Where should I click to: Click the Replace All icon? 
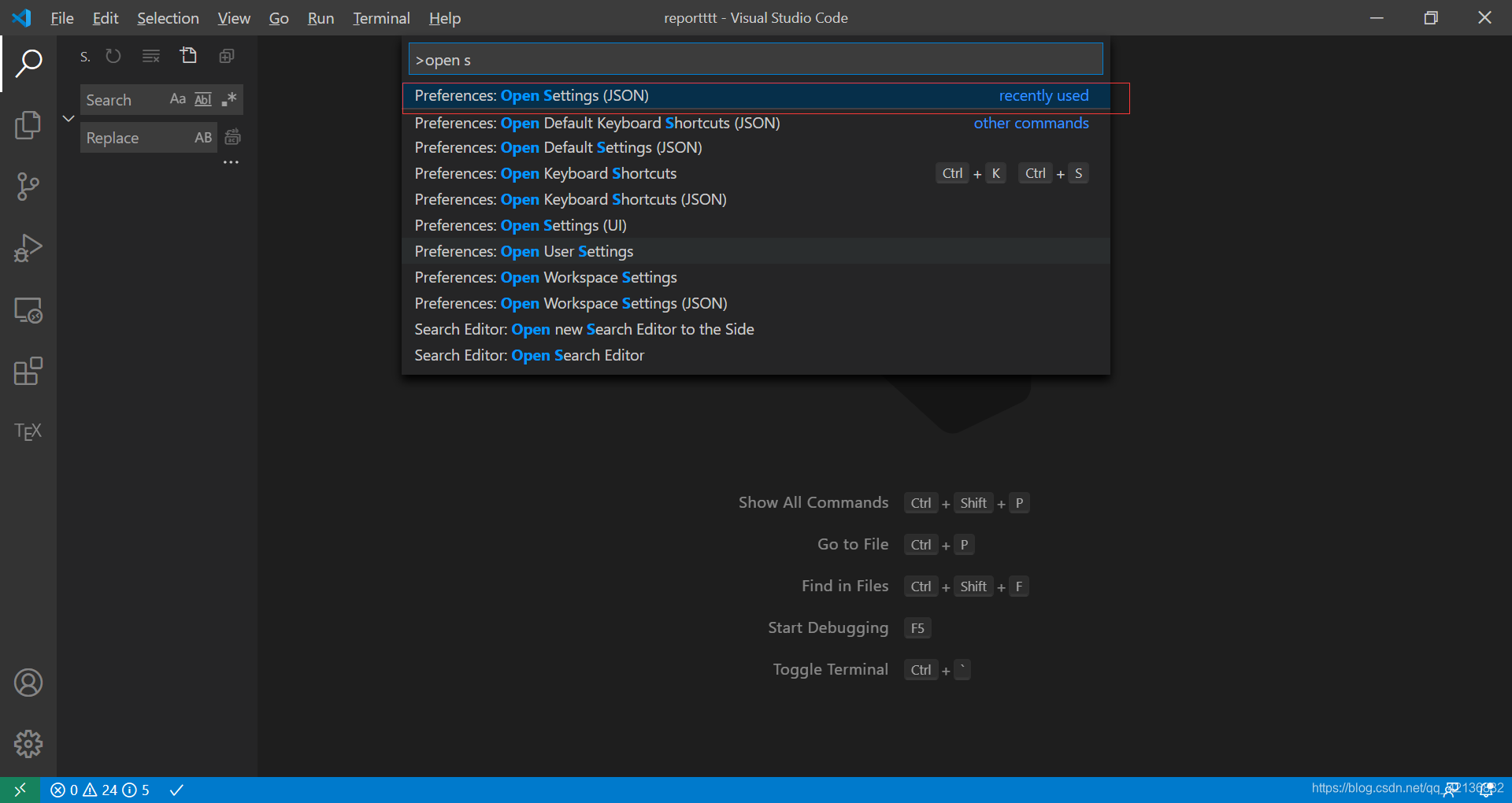[x=232, y=137]
